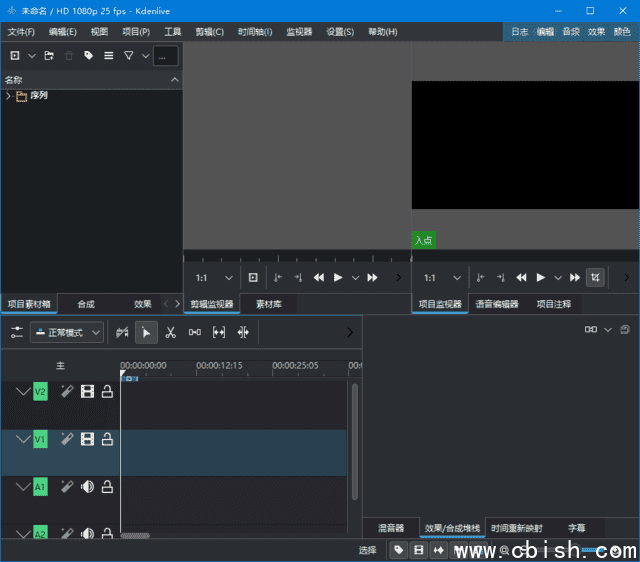
Task: Open effects wand on track V2
Action: coord(66,392)
